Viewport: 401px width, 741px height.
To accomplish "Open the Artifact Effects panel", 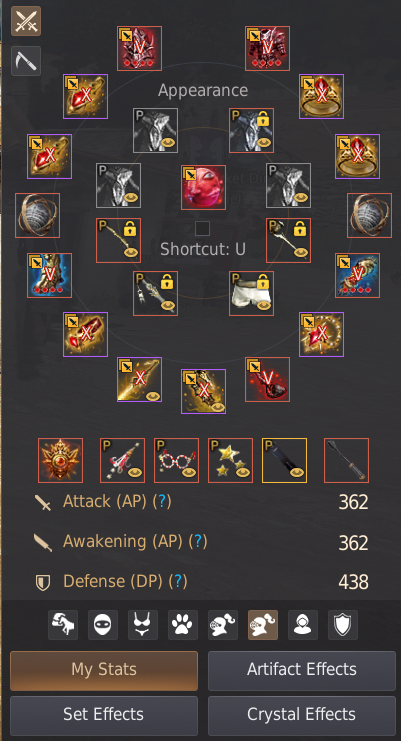I will [302, 671].
